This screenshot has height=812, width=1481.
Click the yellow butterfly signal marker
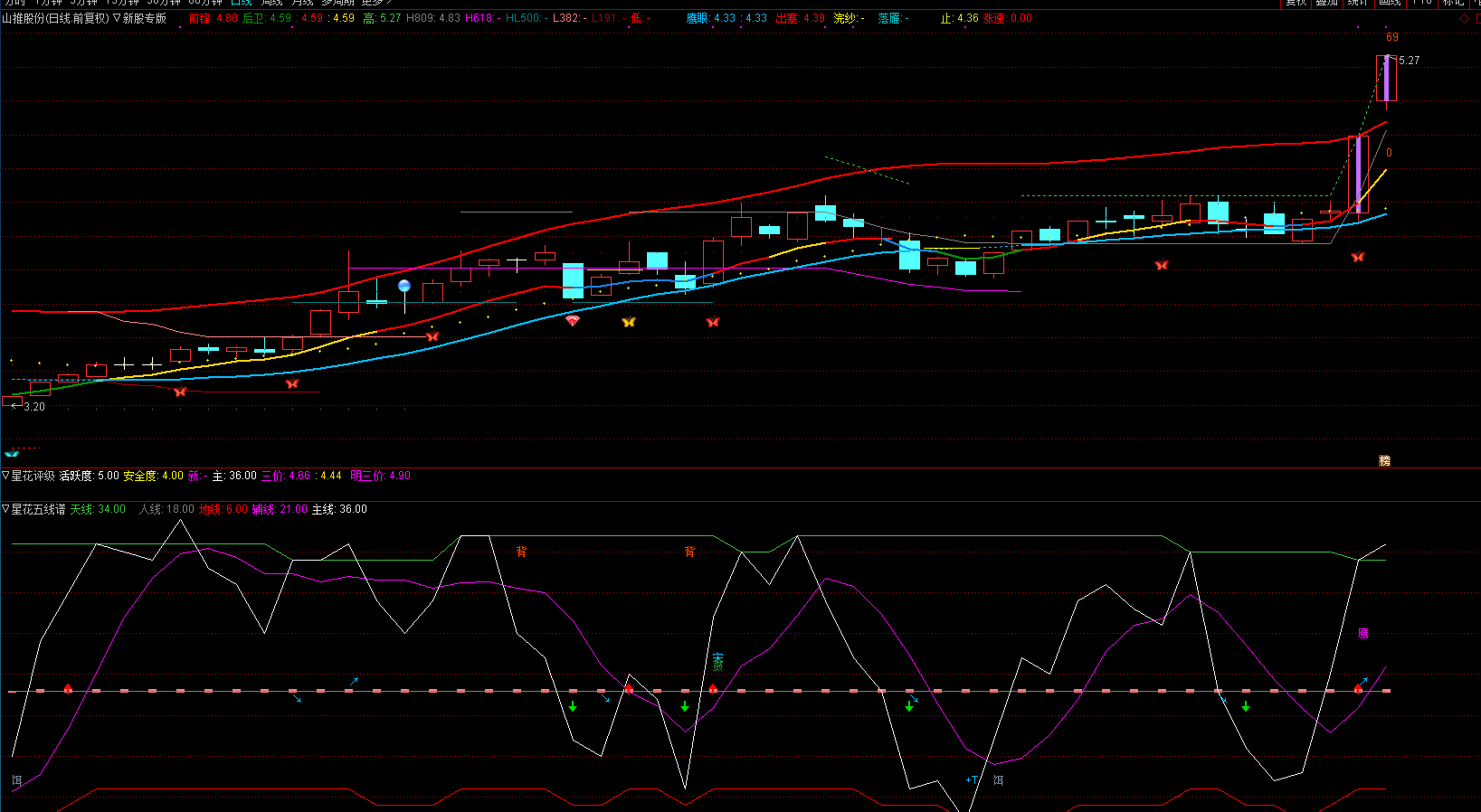pyautogui.click(x=629, y=322)
